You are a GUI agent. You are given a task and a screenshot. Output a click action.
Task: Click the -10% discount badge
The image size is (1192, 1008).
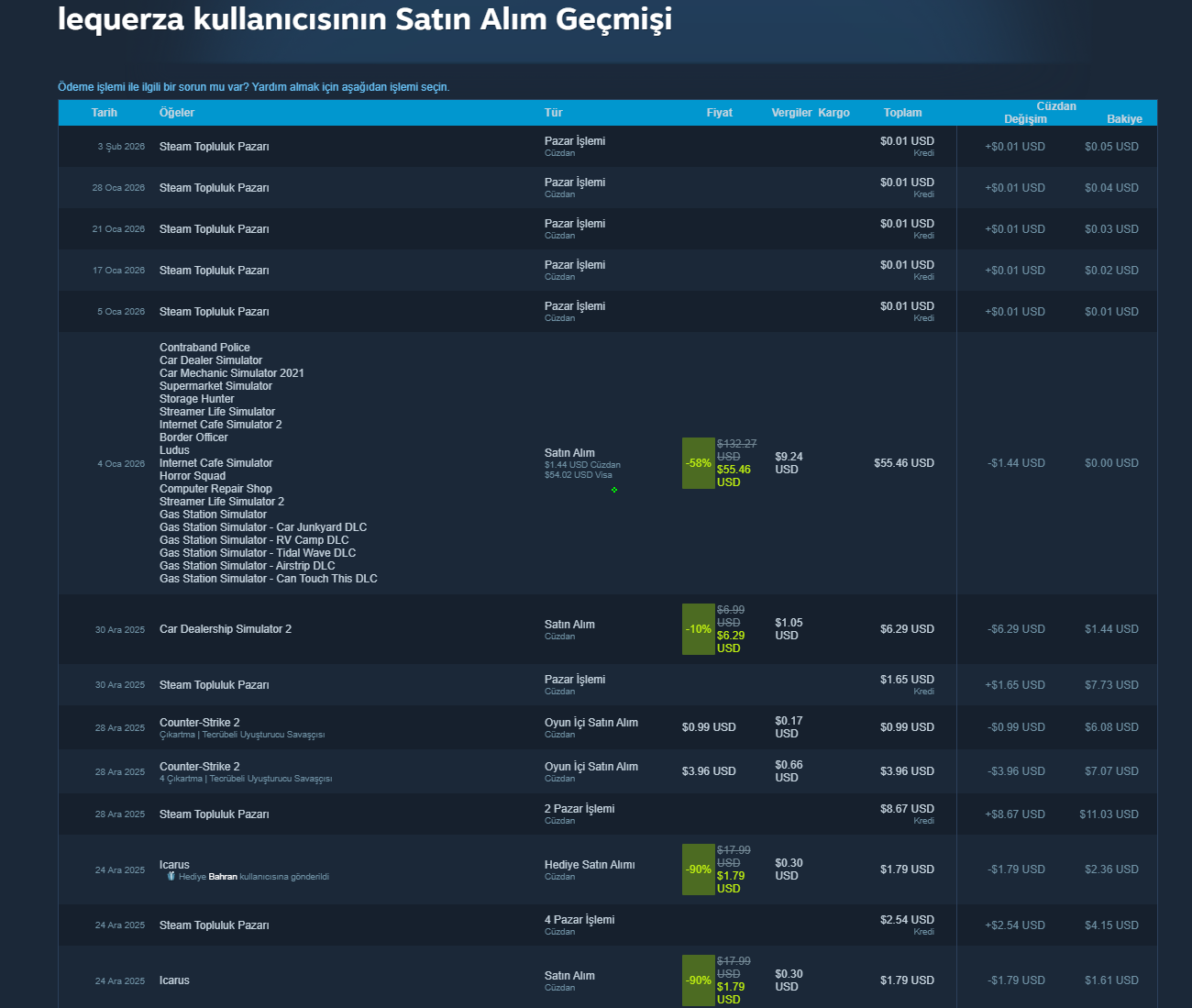click(x=699, y=629)
